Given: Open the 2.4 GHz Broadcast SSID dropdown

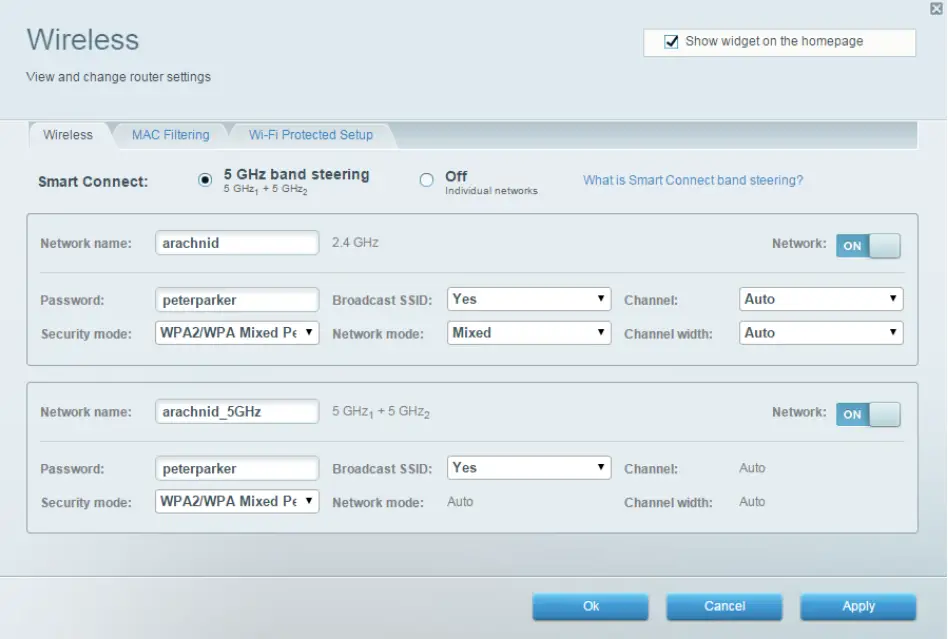Looking at the screenshot, I should [528, 298].
